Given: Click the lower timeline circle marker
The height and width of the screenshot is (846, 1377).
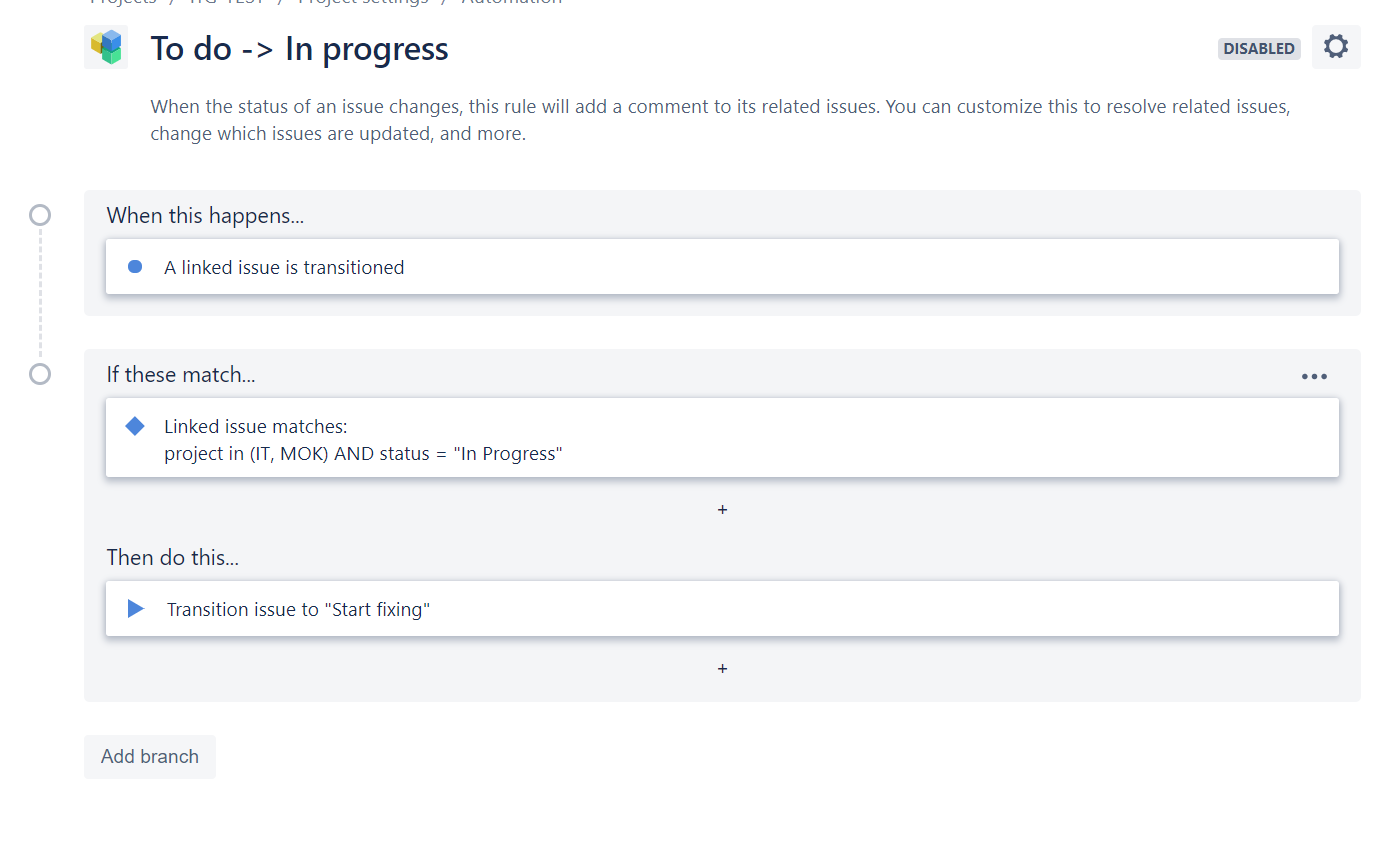Looking at the screenshot, I should [40, 374].
